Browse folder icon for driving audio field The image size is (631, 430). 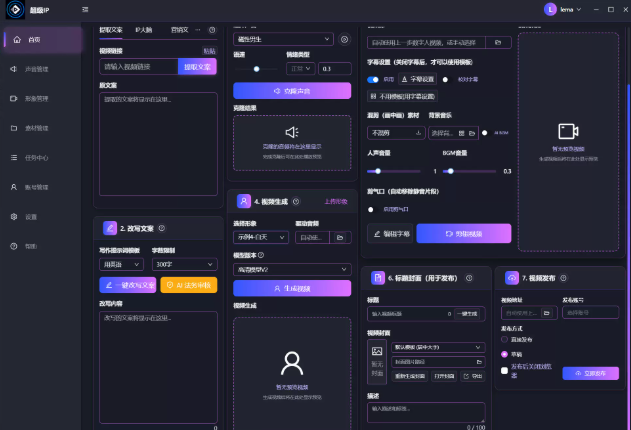pos(340,238)
